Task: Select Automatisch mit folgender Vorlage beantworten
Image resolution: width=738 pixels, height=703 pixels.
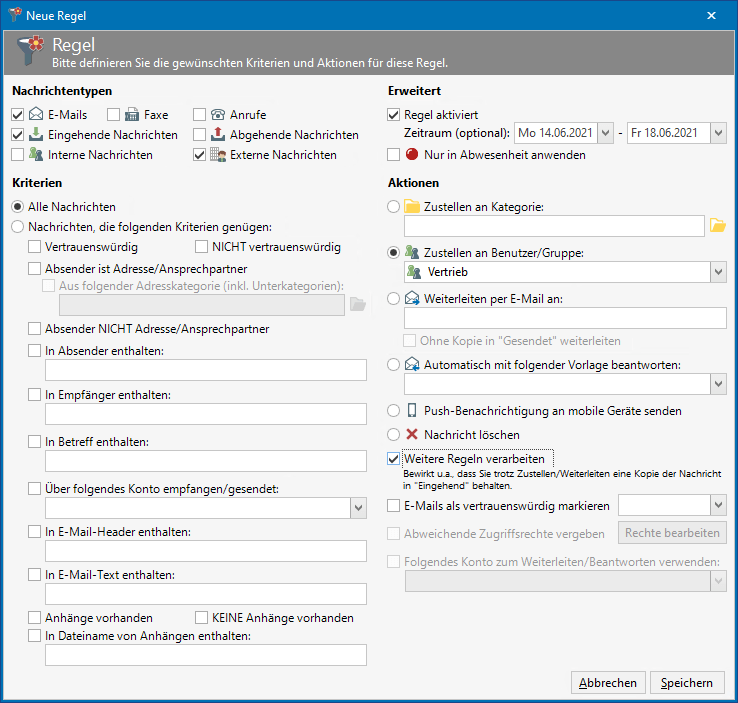Action: pyautogui.click(x=393, y=365)
